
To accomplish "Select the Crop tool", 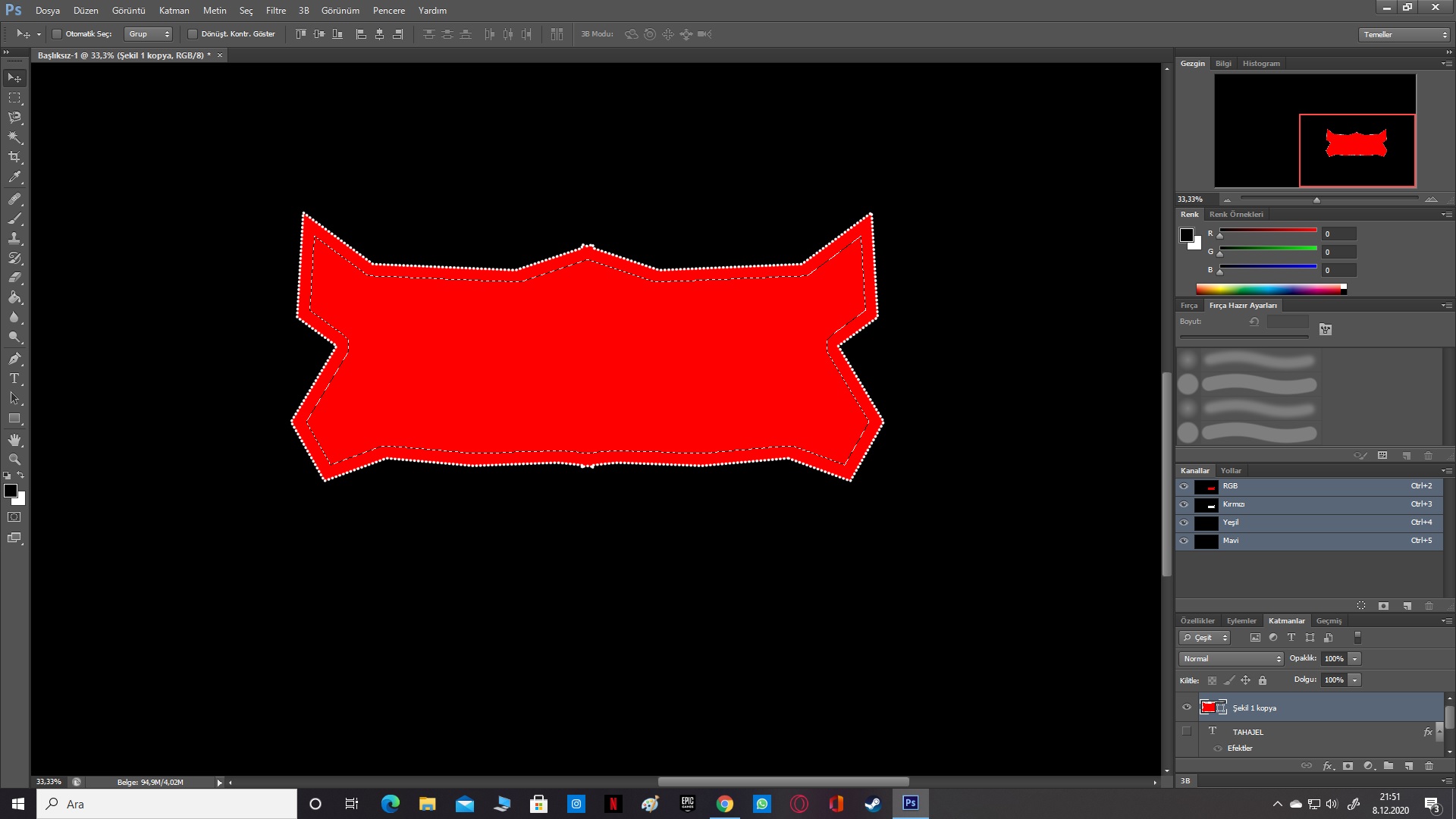I will [x=14, y=157].
